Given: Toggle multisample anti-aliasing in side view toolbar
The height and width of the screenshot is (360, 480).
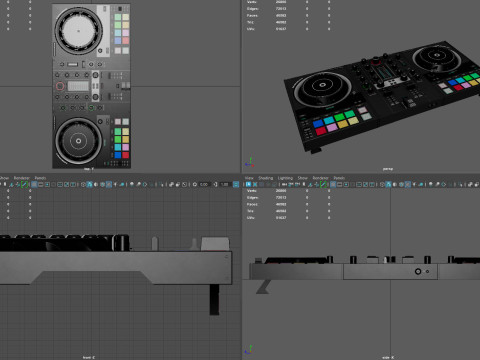Looking at the screenshot, I should [444, 184].
